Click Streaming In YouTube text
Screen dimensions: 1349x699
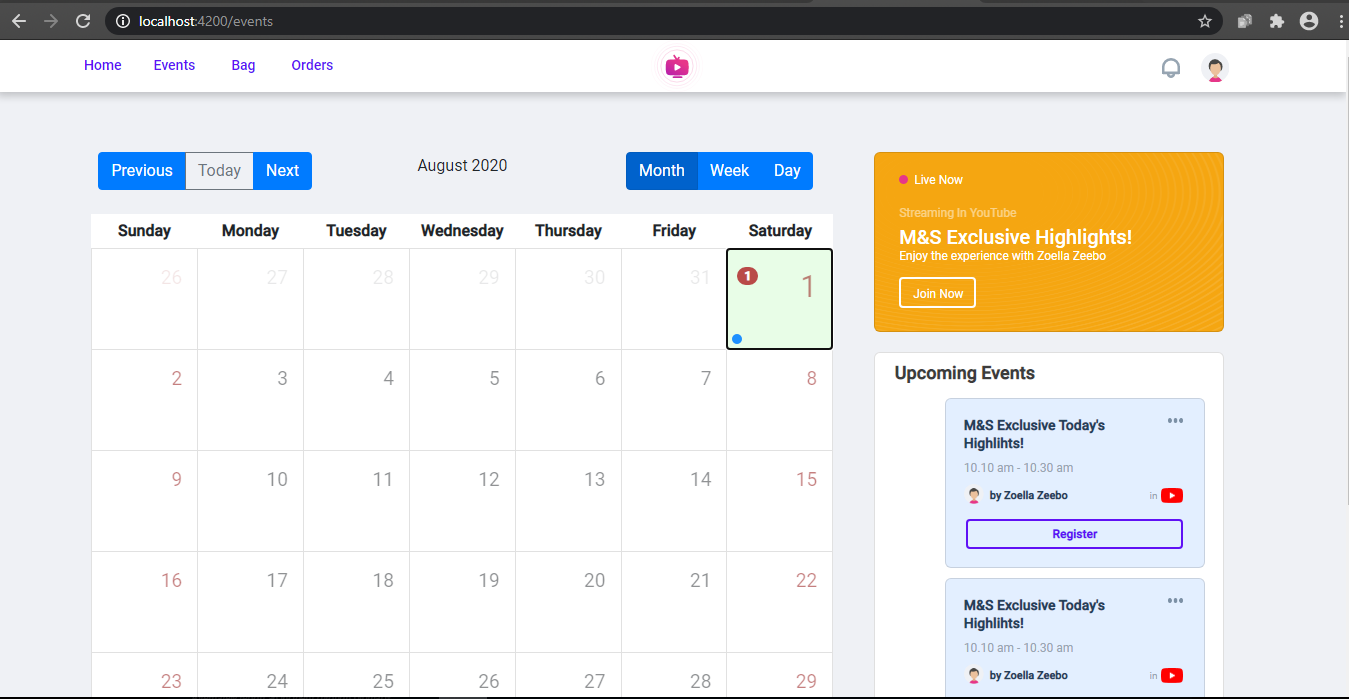pos(958,213)
